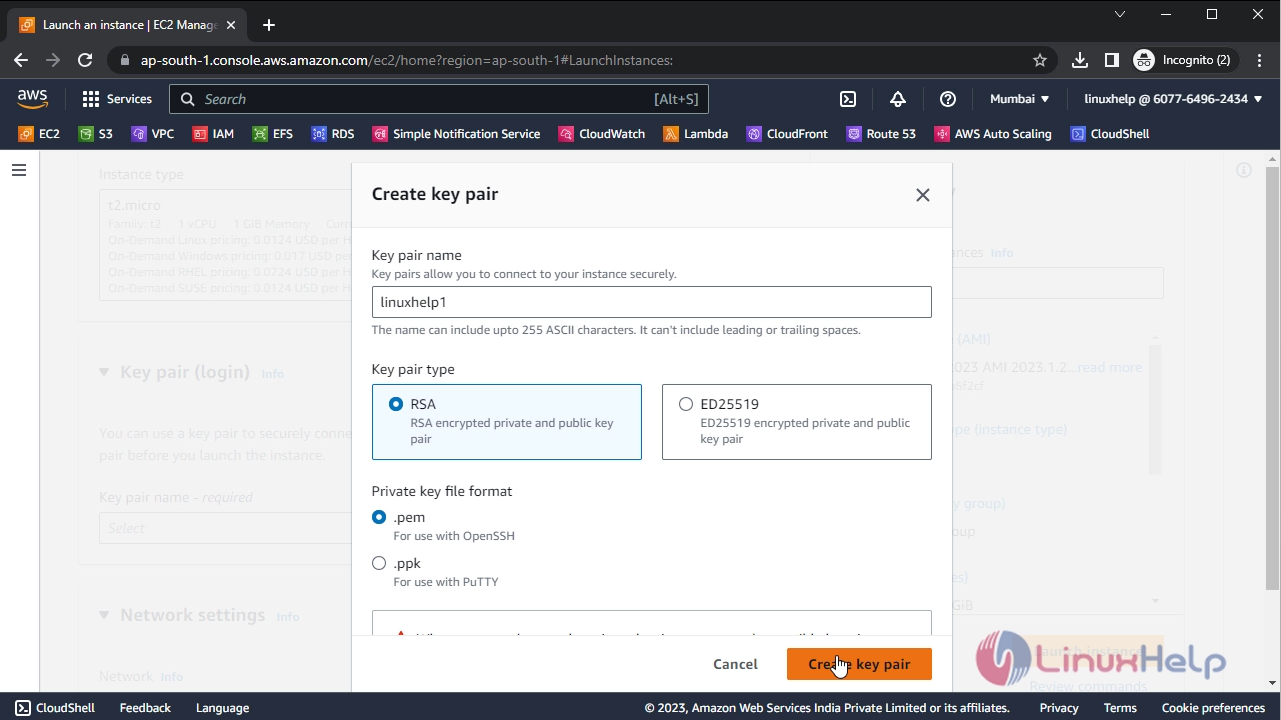Open Terms link in footer

click(1120, 707)
